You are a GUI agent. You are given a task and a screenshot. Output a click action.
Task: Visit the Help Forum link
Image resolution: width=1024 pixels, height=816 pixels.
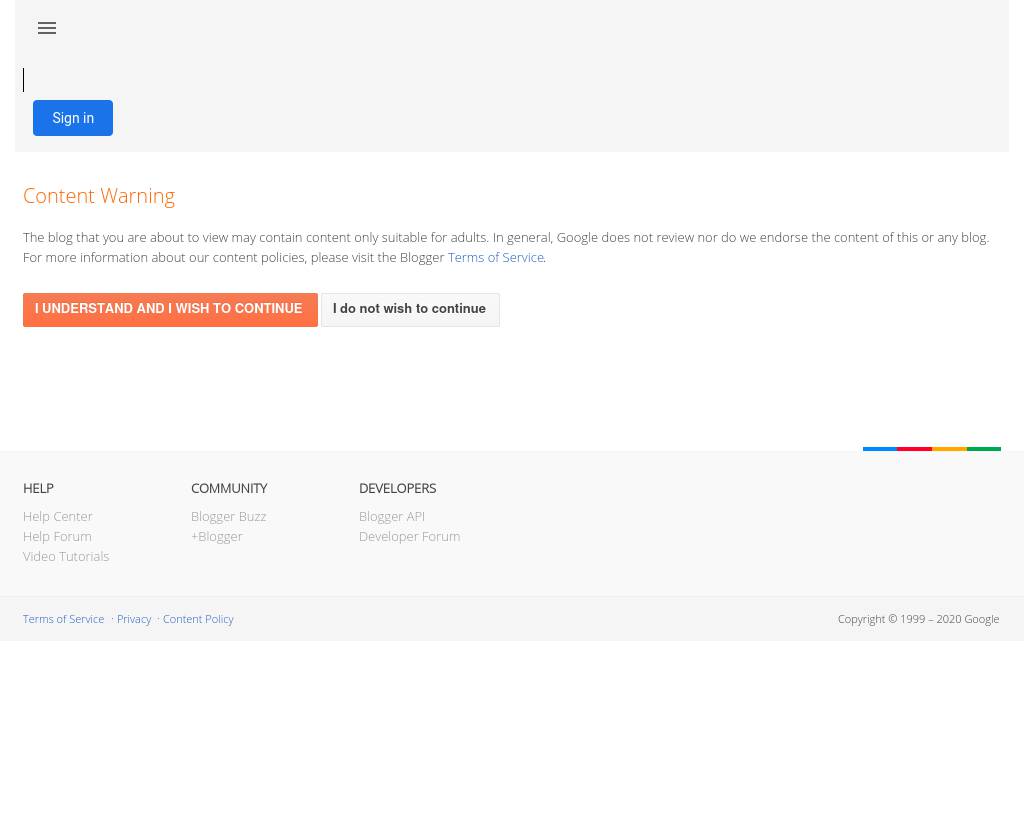(57, 536)
